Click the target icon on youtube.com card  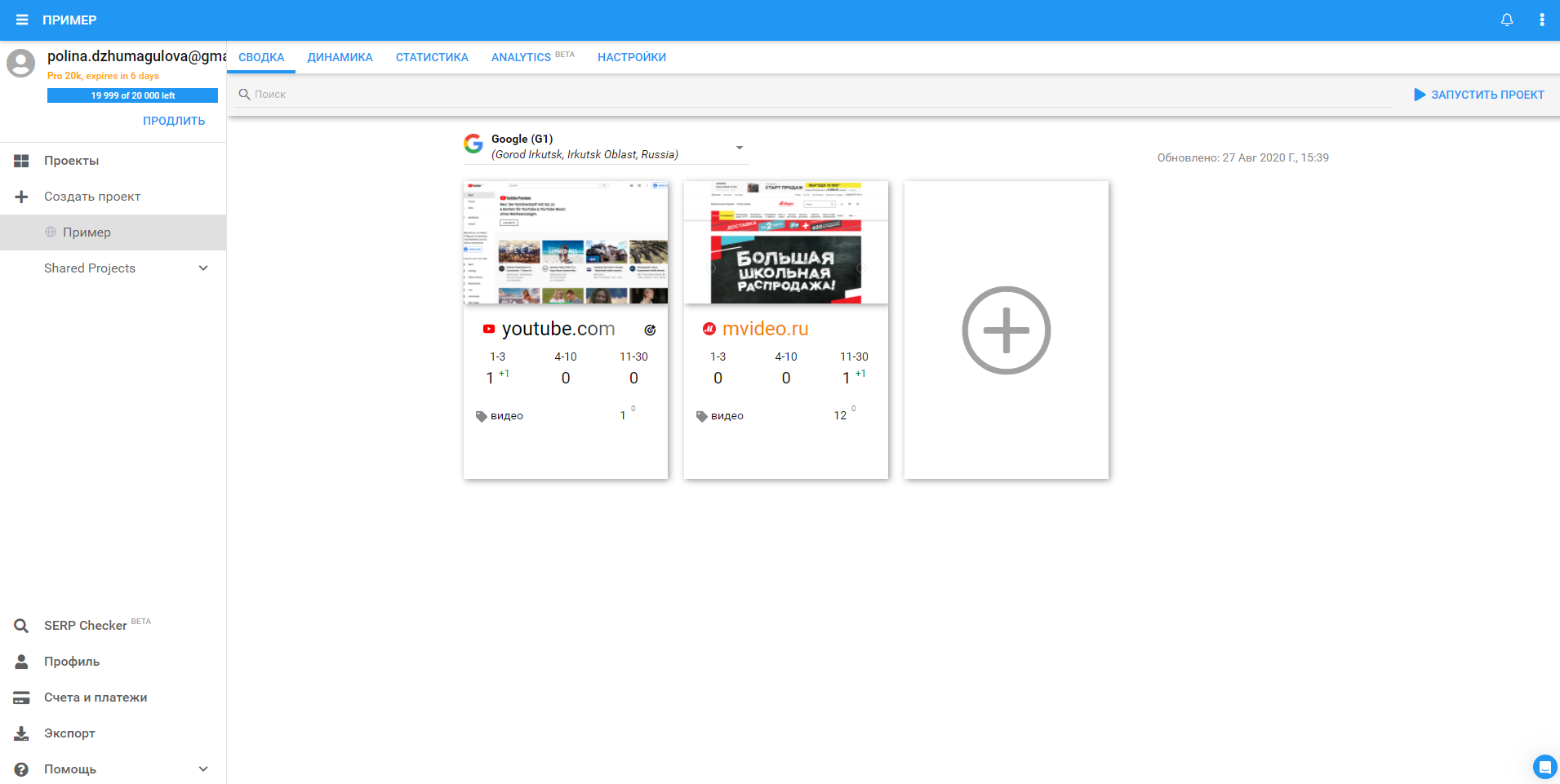coord(650,330)
